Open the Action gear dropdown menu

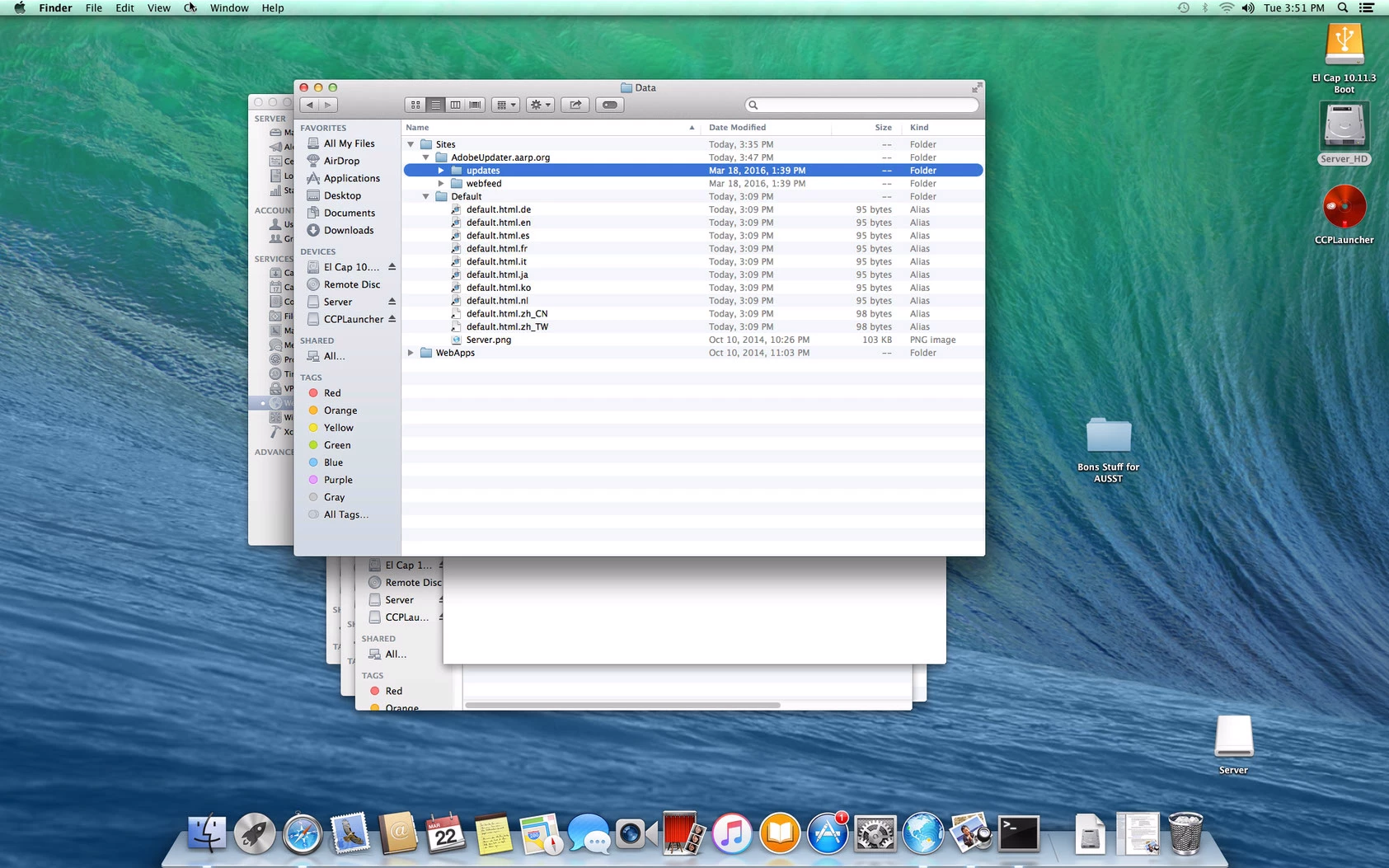540,105
